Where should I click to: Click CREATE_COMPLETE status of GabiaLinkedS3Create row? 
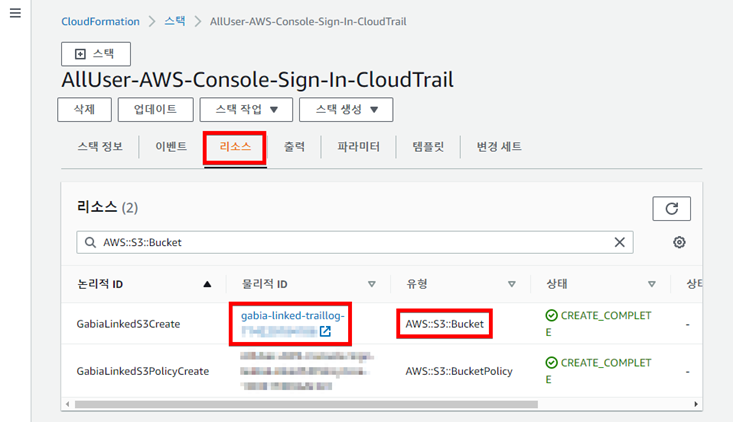tap(598, 323)
